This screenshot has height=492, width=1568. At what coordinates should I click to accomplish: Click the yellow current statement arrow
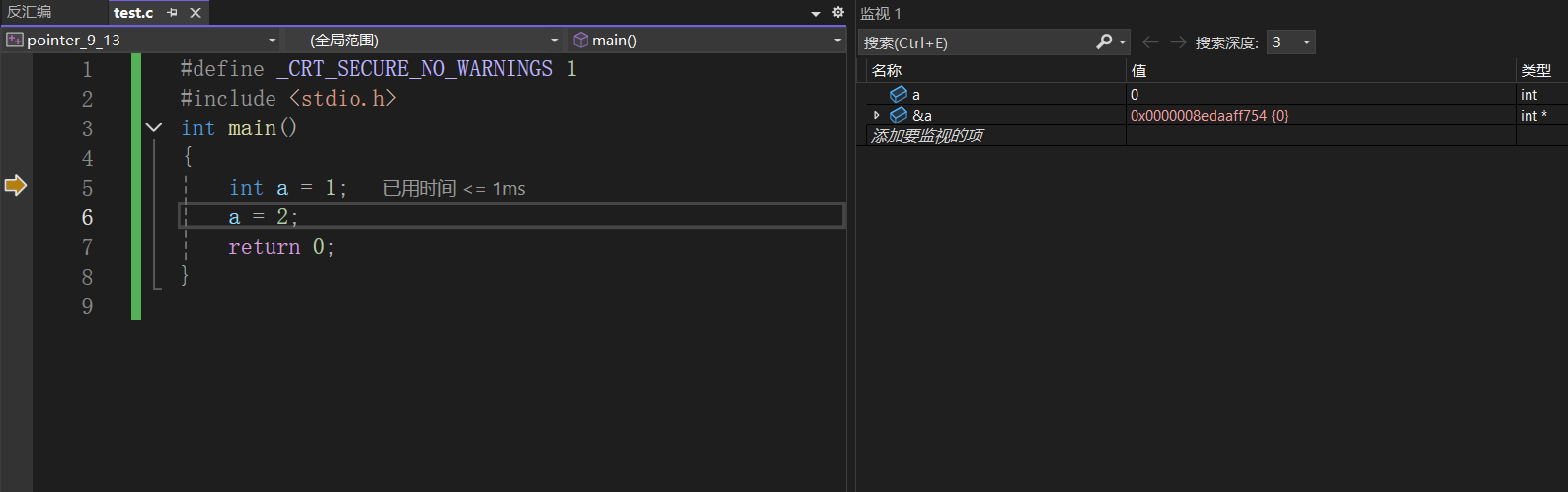(x=15, y=185)
